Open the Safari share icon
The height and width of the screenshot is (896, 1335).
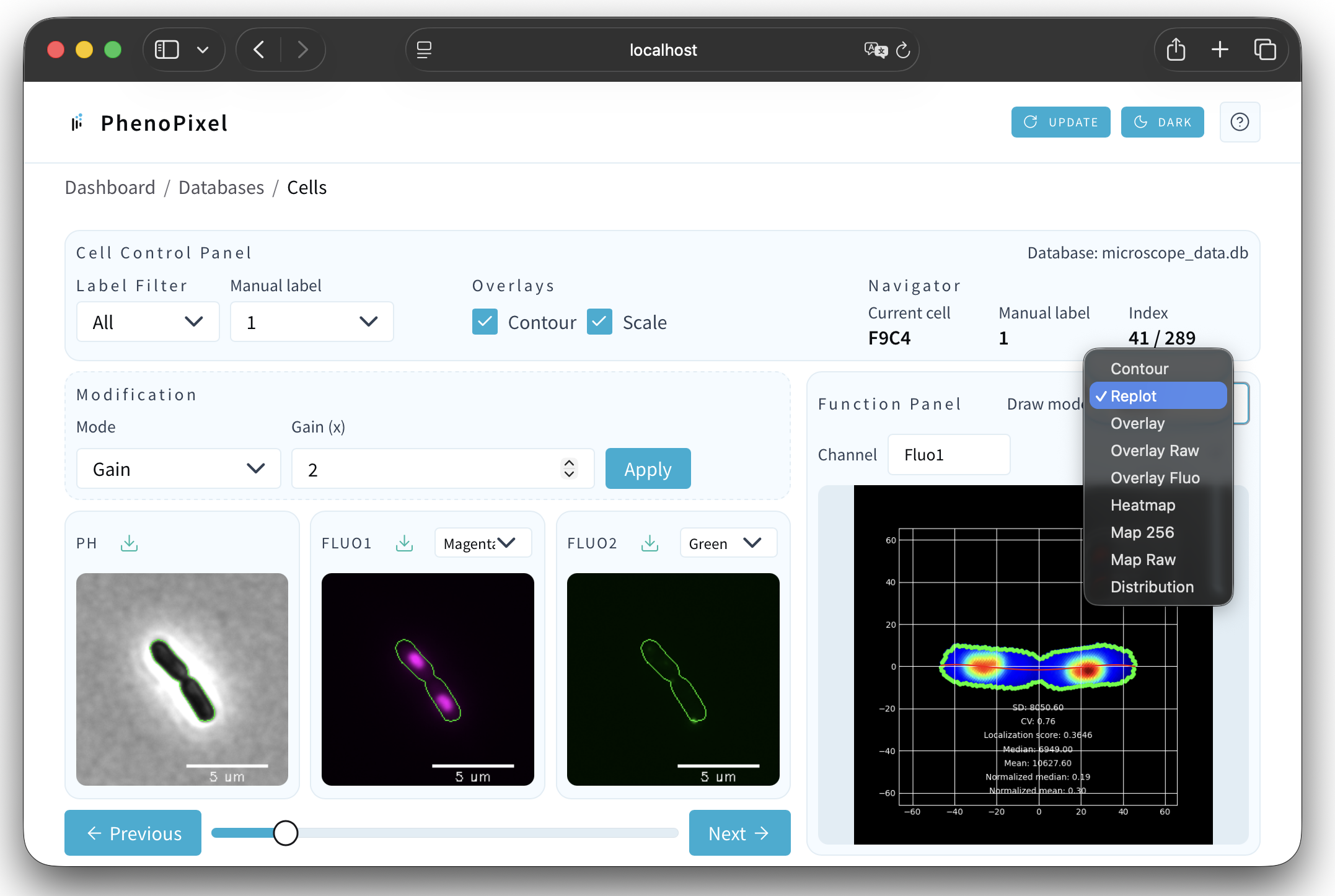1176,50
